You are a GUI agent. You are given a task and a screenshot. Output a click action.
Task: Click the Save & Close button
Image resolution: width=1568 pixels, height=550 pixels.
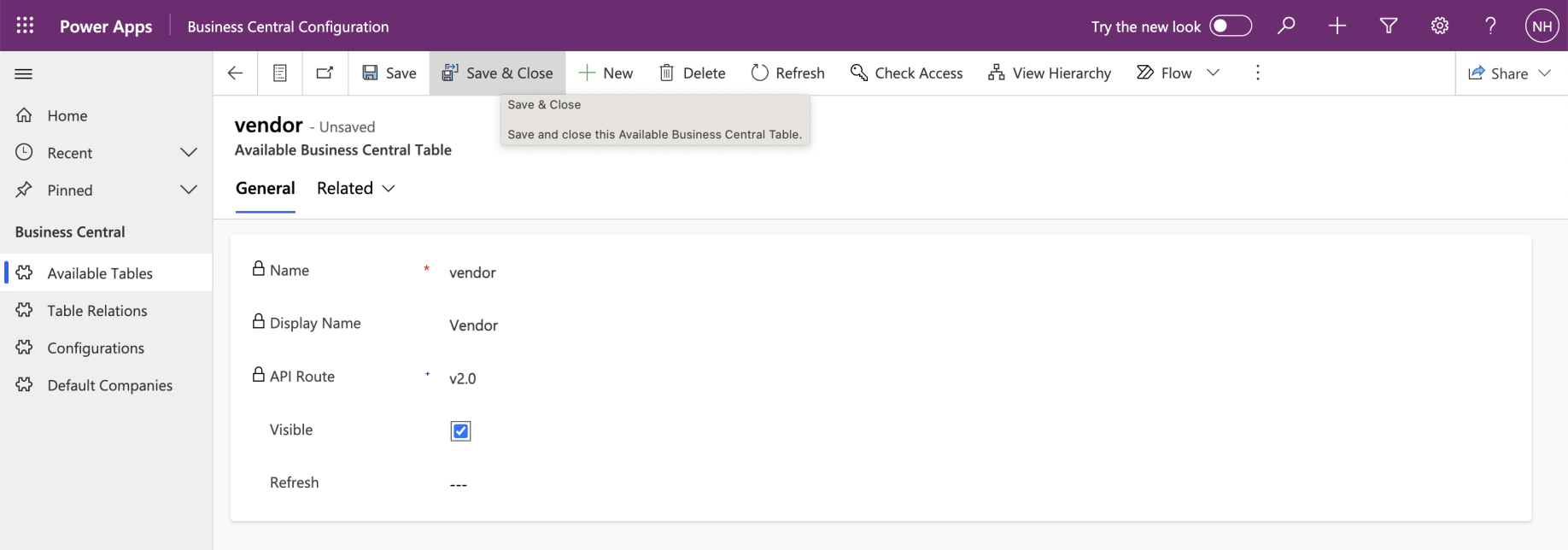[x=498, y=73]
